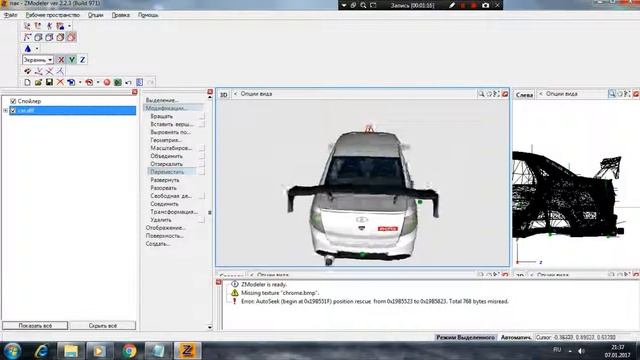Open the dropdown arrow after import icon
The image size is (640, 360).
[80, 82]
